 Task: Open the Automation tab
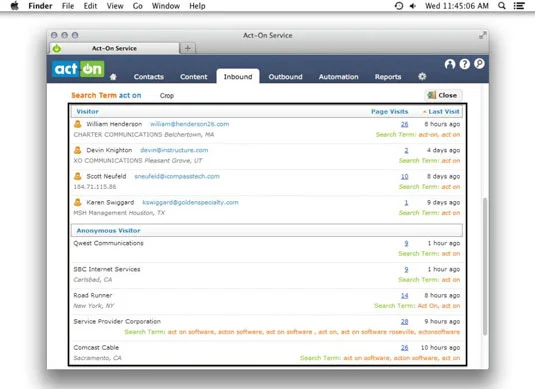pyautogui.click(x=338, y=77)
